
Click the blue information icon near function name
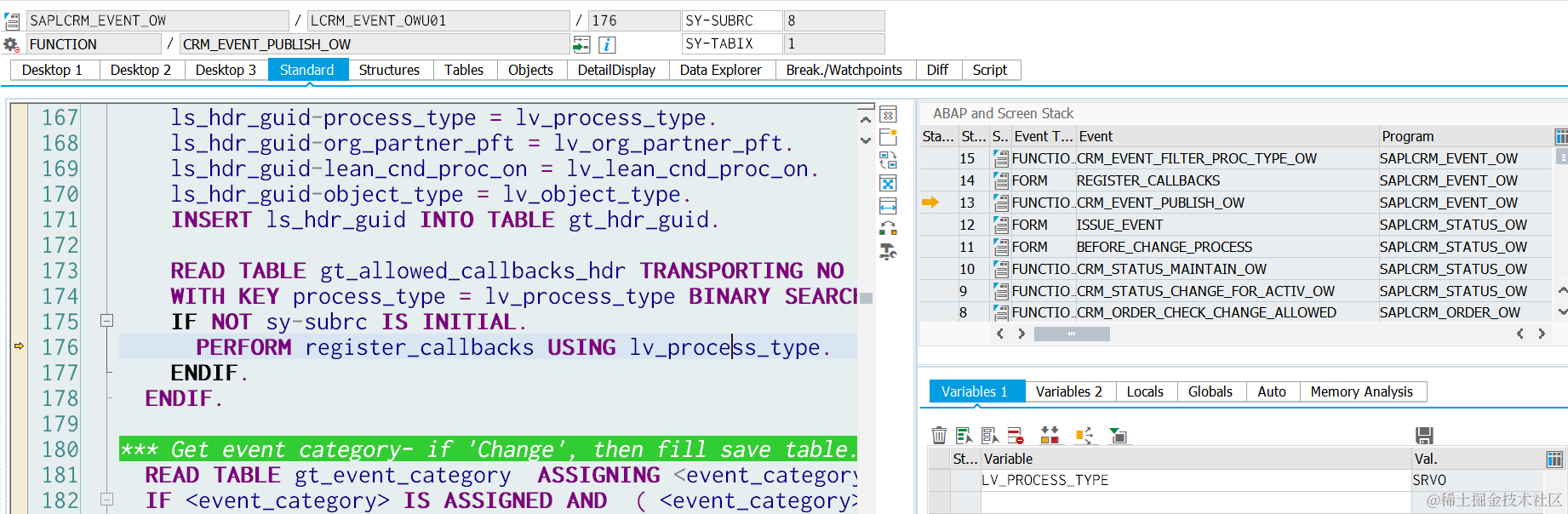[607, 44]
